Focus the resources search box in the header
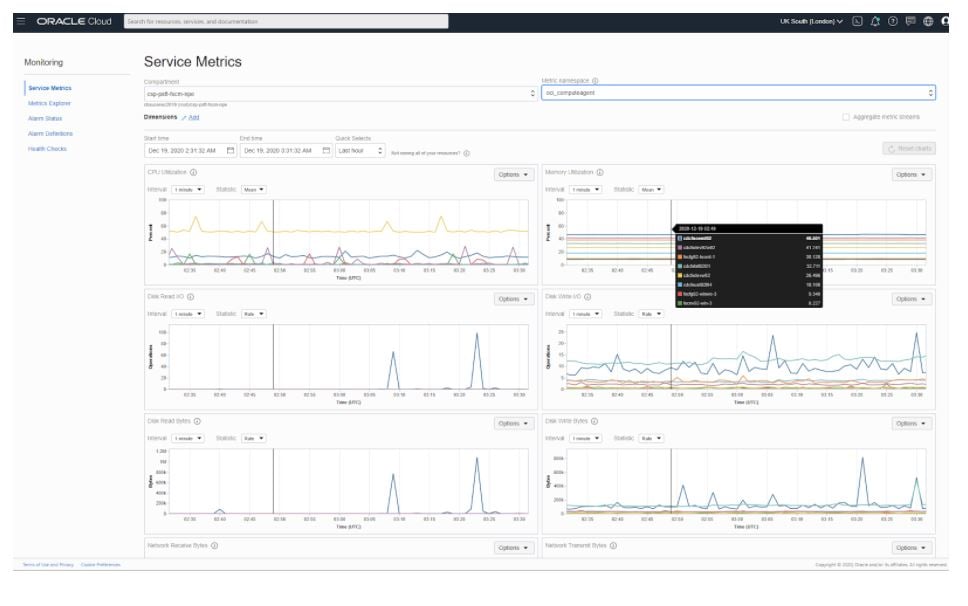The width and height of the screenshot is (968, 606). (286, 22)
